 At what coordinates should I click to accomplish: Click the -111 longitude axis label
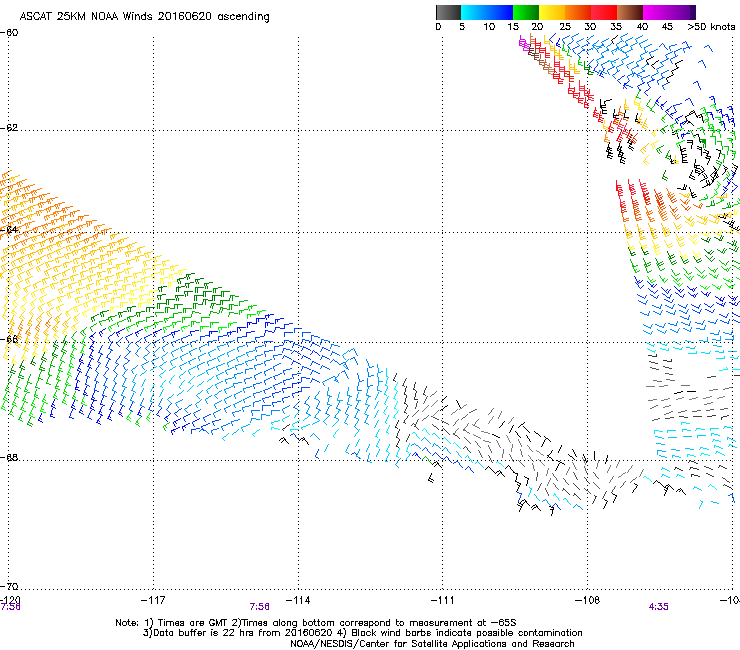point(443,600)
